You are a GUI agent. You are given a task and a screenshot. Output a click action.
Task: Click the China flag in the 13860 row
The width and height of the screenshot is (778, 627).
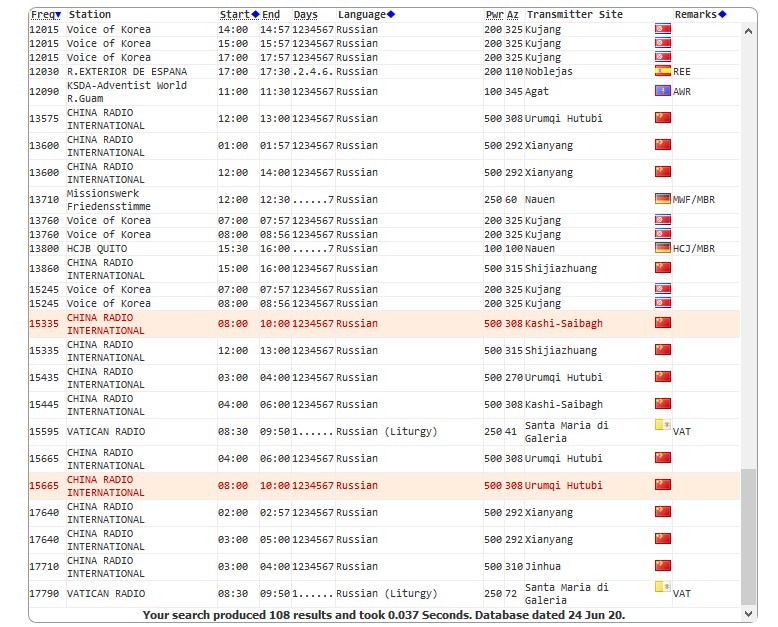[663, 268]
